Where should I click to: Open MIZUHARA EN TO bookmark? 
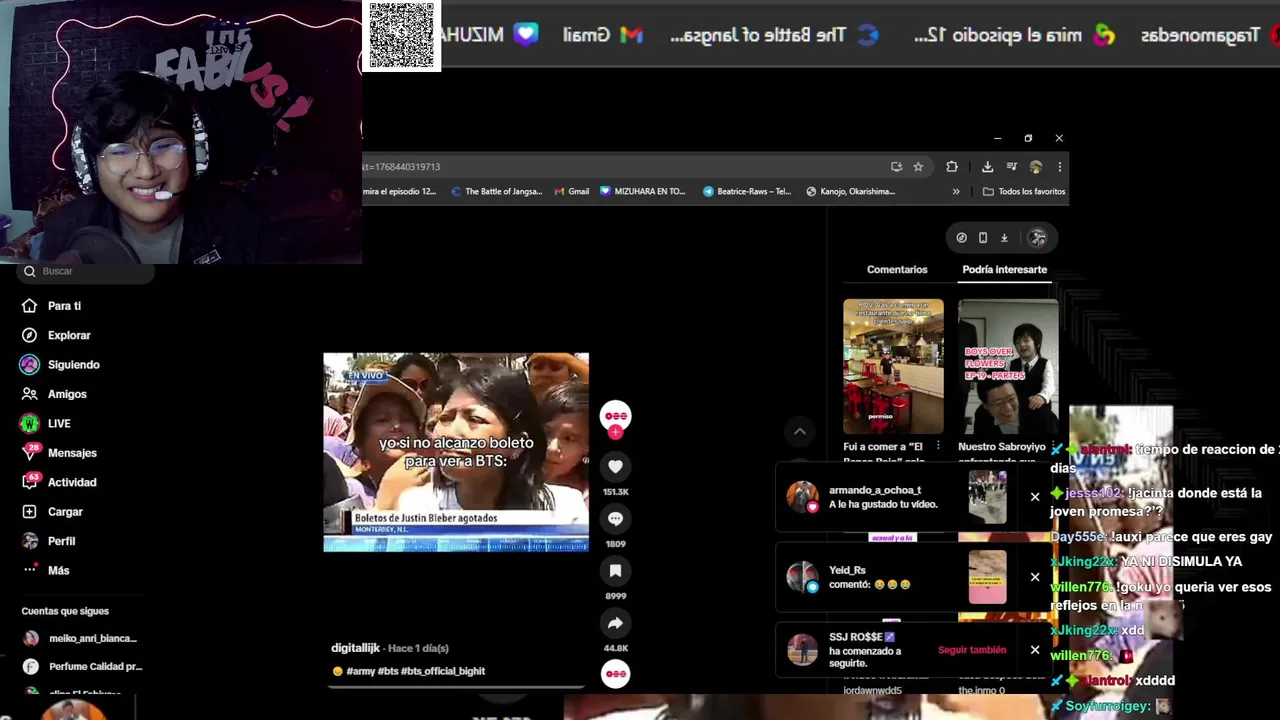pos(643,191)
